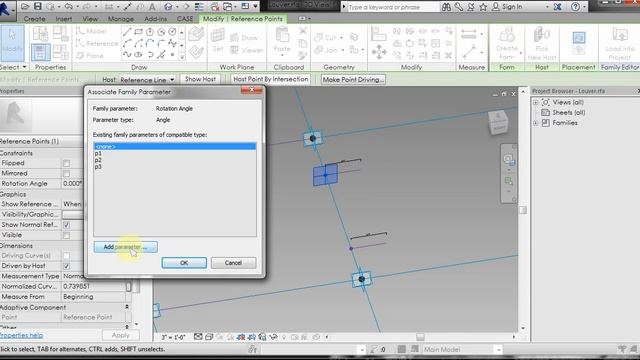Select parameter p2 in the list
Screen dimensions: 640x360
[175, 160]
